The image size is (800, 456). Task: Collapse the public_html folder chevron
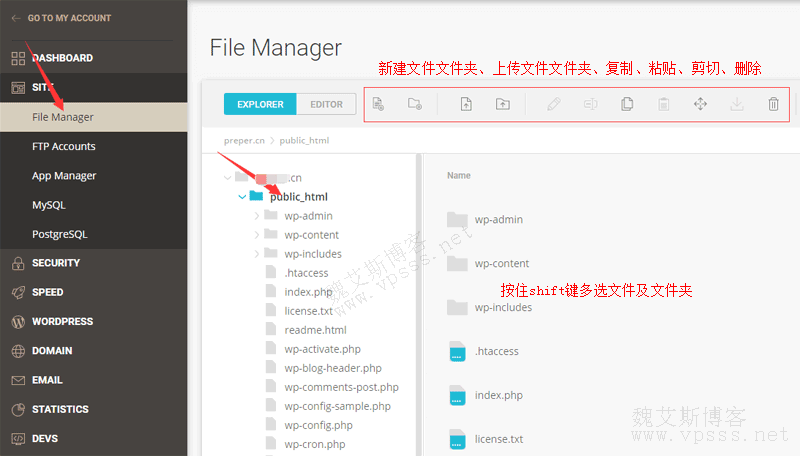tap(242, 197)
